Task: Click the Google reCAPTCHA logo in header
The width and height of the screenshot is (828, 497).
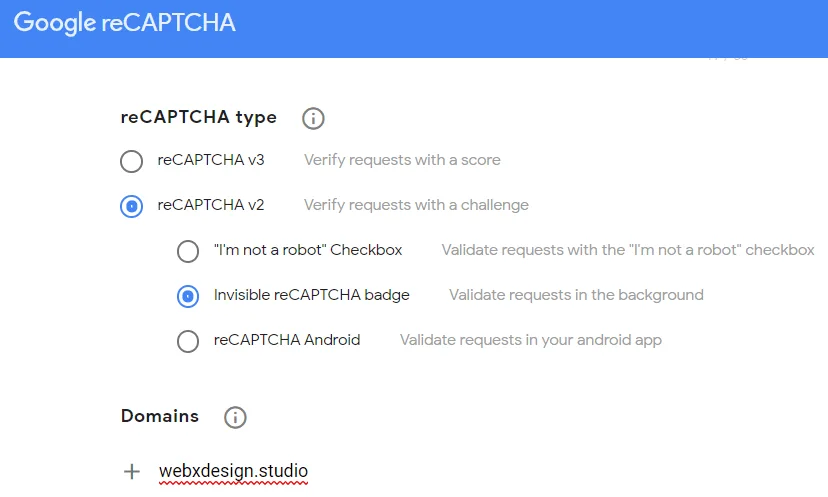Action: [x=125, y=23]
